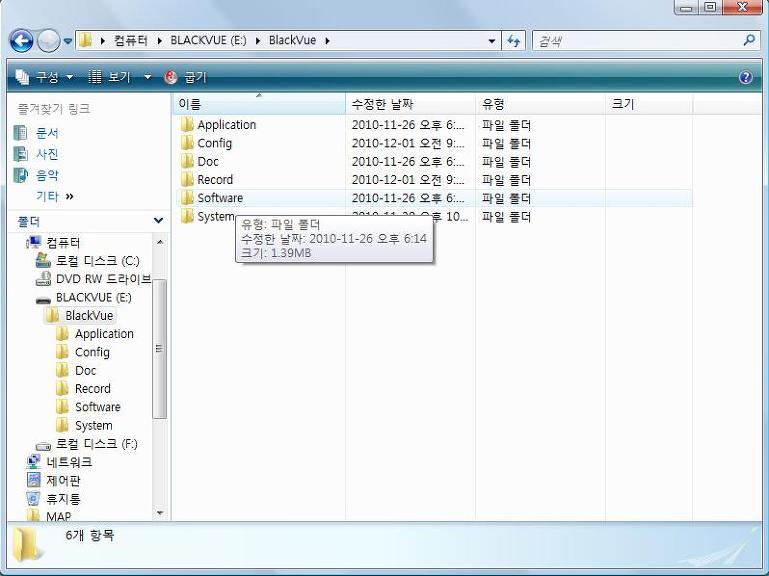
Task: Click into the 검색 search field
Action: [638, 41]
